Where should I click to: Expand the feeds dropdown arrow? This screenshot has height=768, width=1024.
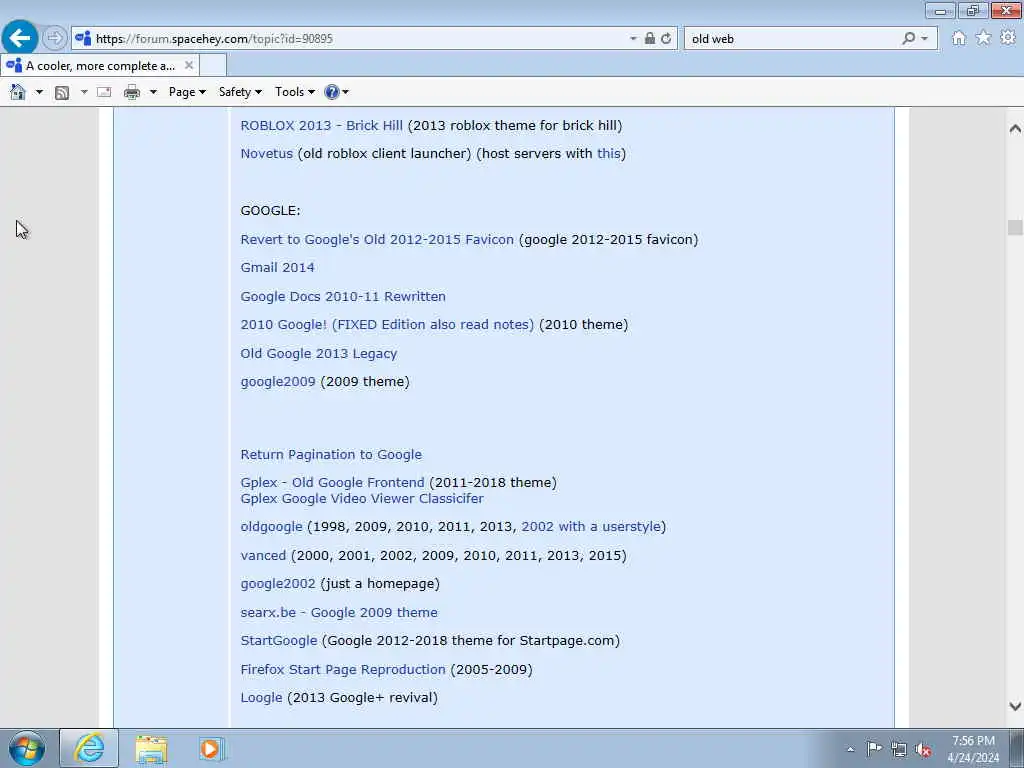(x=84, y=92)
